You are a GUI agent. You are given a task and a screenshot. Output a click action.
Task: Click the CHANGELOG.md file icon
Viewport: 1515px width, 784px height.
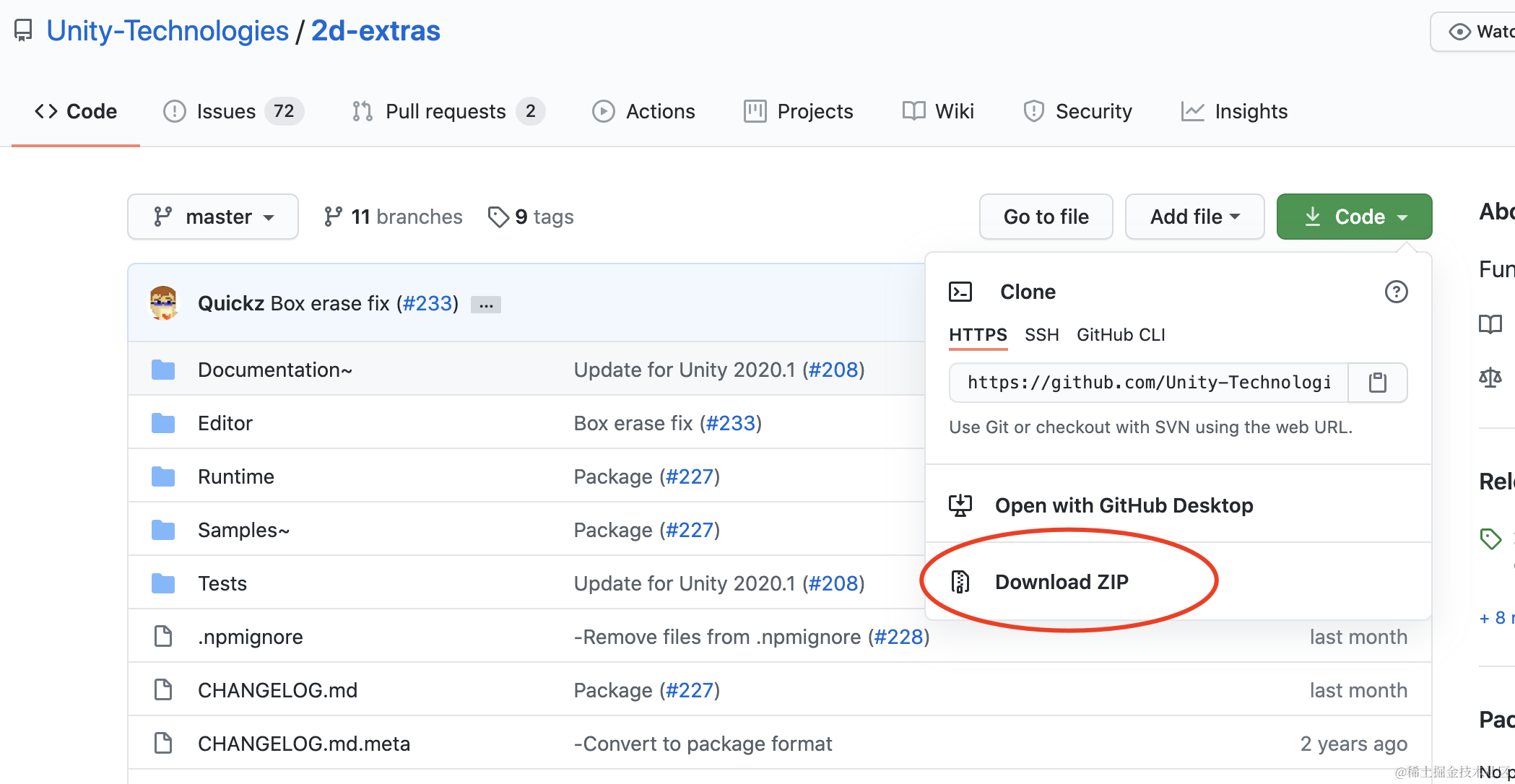coord(163,690)
